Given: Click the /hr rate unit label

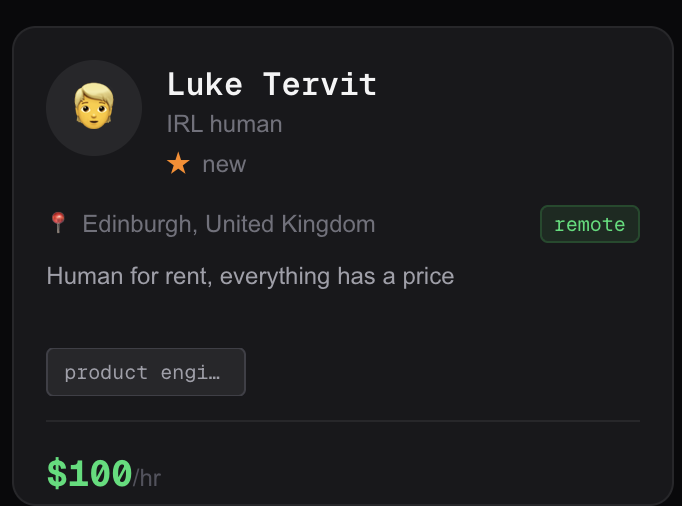Looking at the screenshot, I should pos(147,478).
